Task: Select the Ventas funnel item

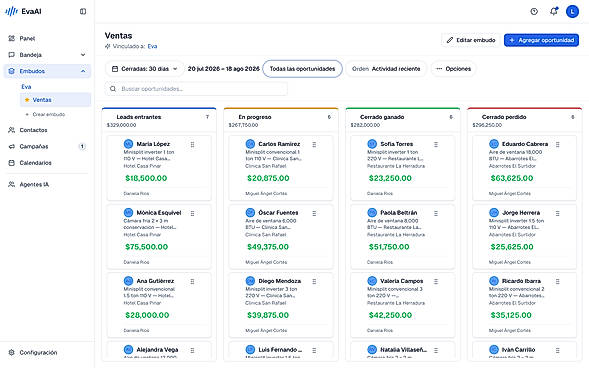Action: tap(55, 100)
